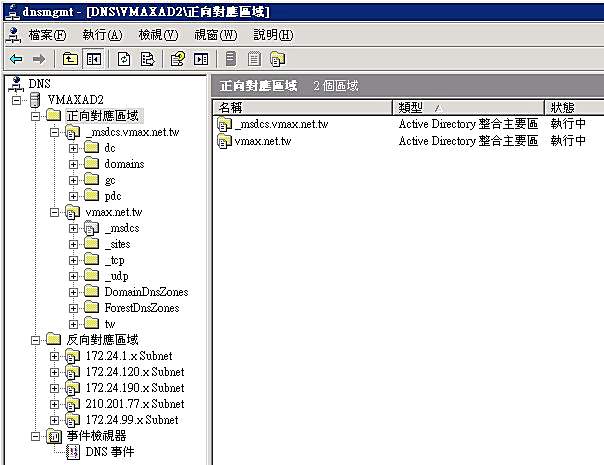Click 執行中 status of vmax.net.tw row
The width and height of the screenshot is (604, 465).
[568, 141]
